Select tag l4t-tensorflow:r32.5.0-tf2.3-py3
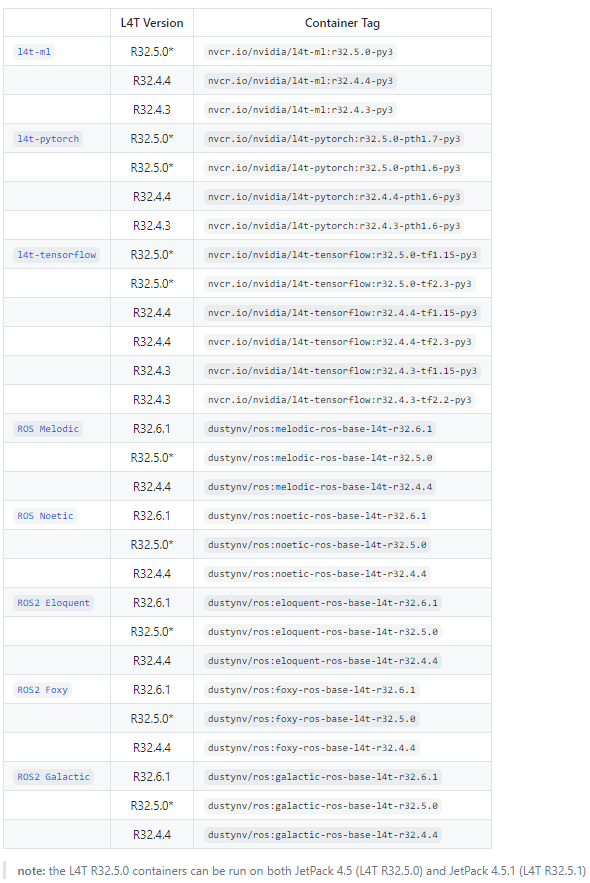590x883 pixels. point(339,284)
